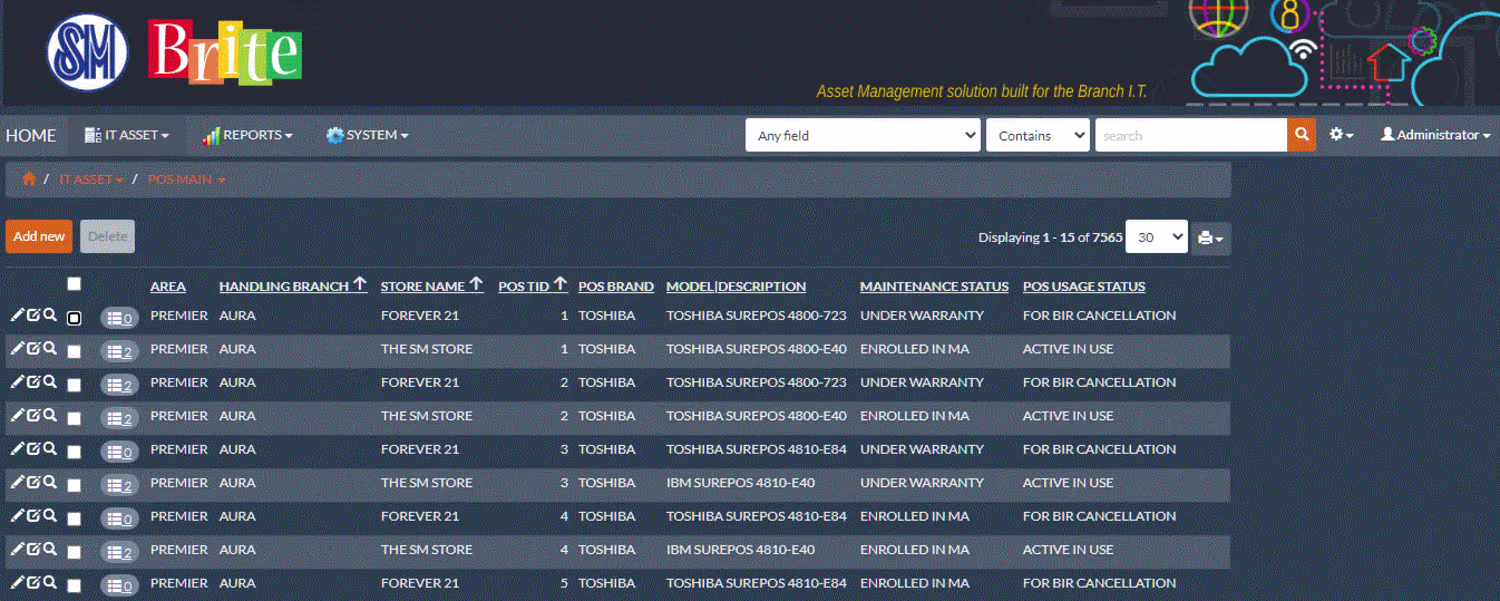Open the Any field search dropdown

863,135
